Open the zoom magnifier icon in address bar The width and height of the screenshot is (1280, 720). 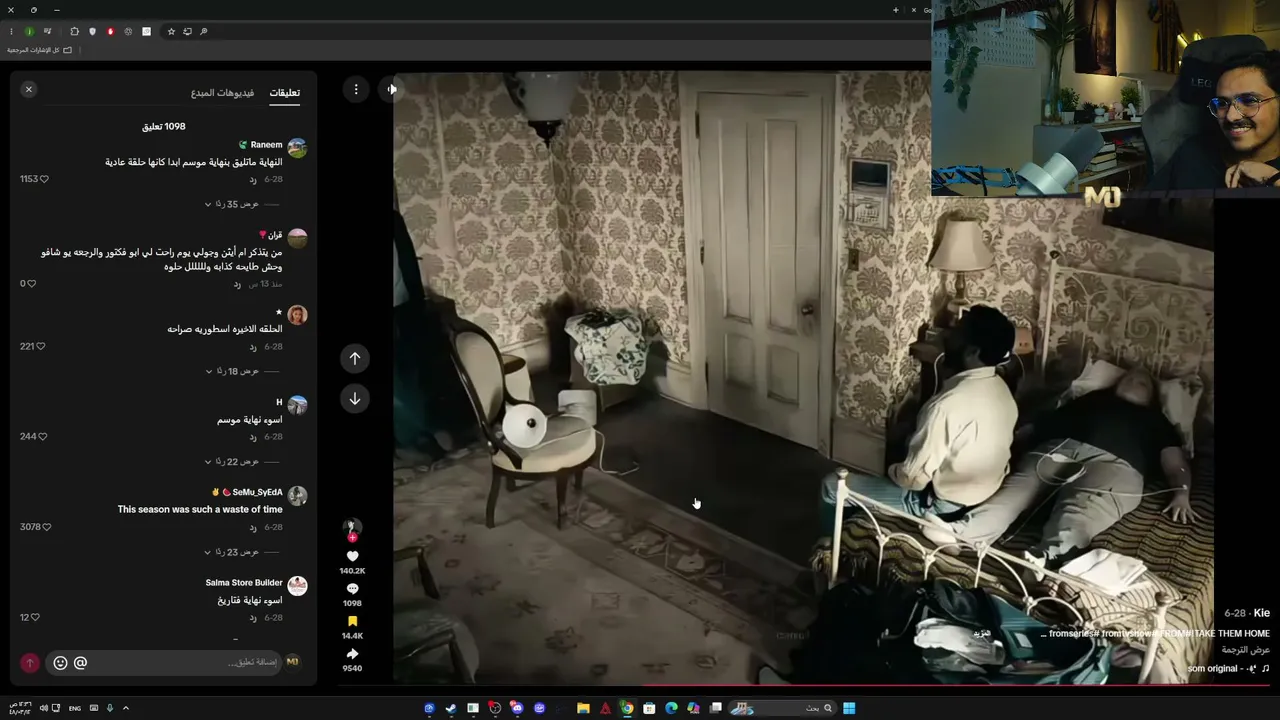coord(203,32)
